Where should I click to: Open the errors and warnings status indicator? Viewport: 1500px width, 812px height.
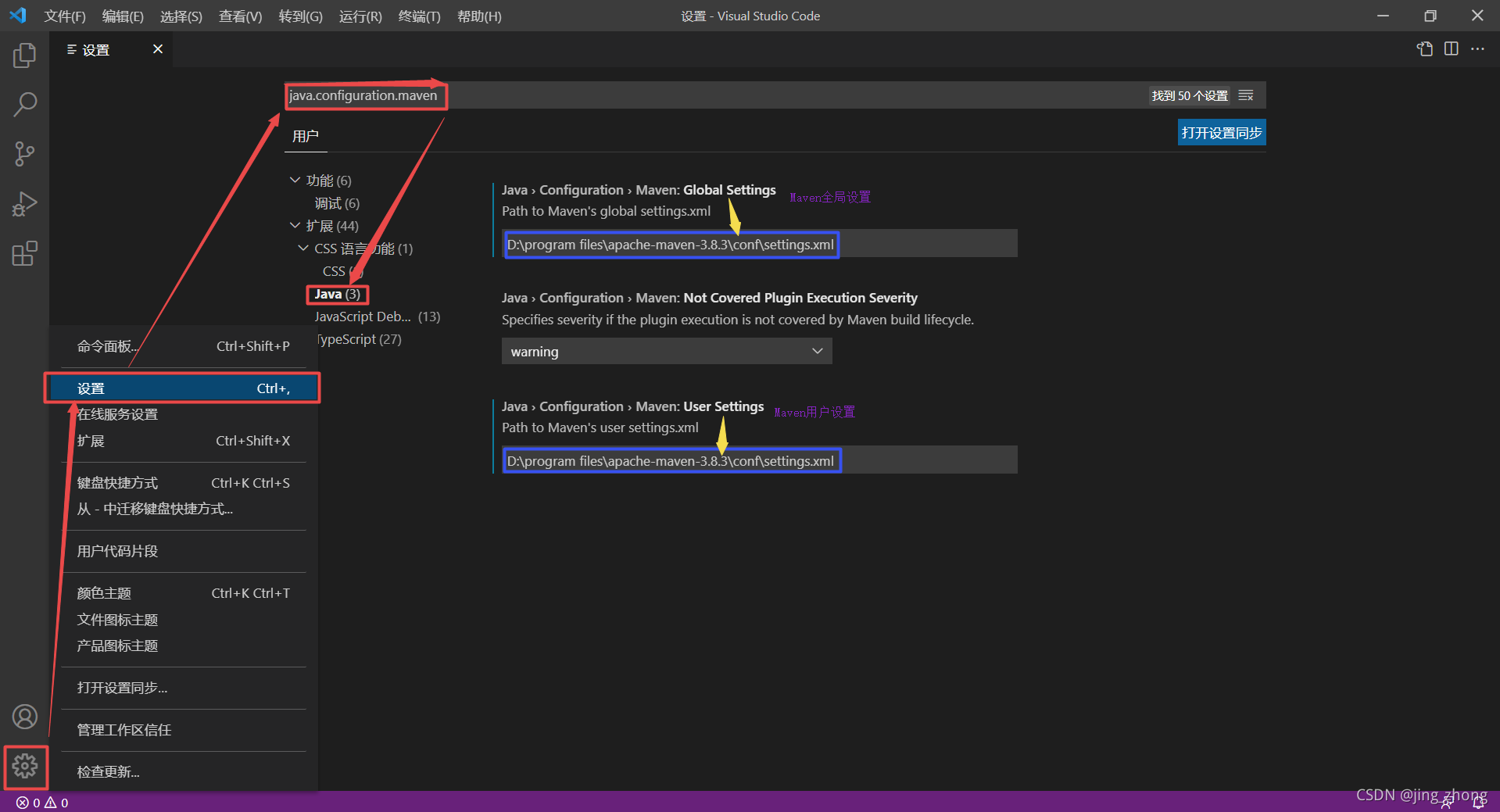42,803
